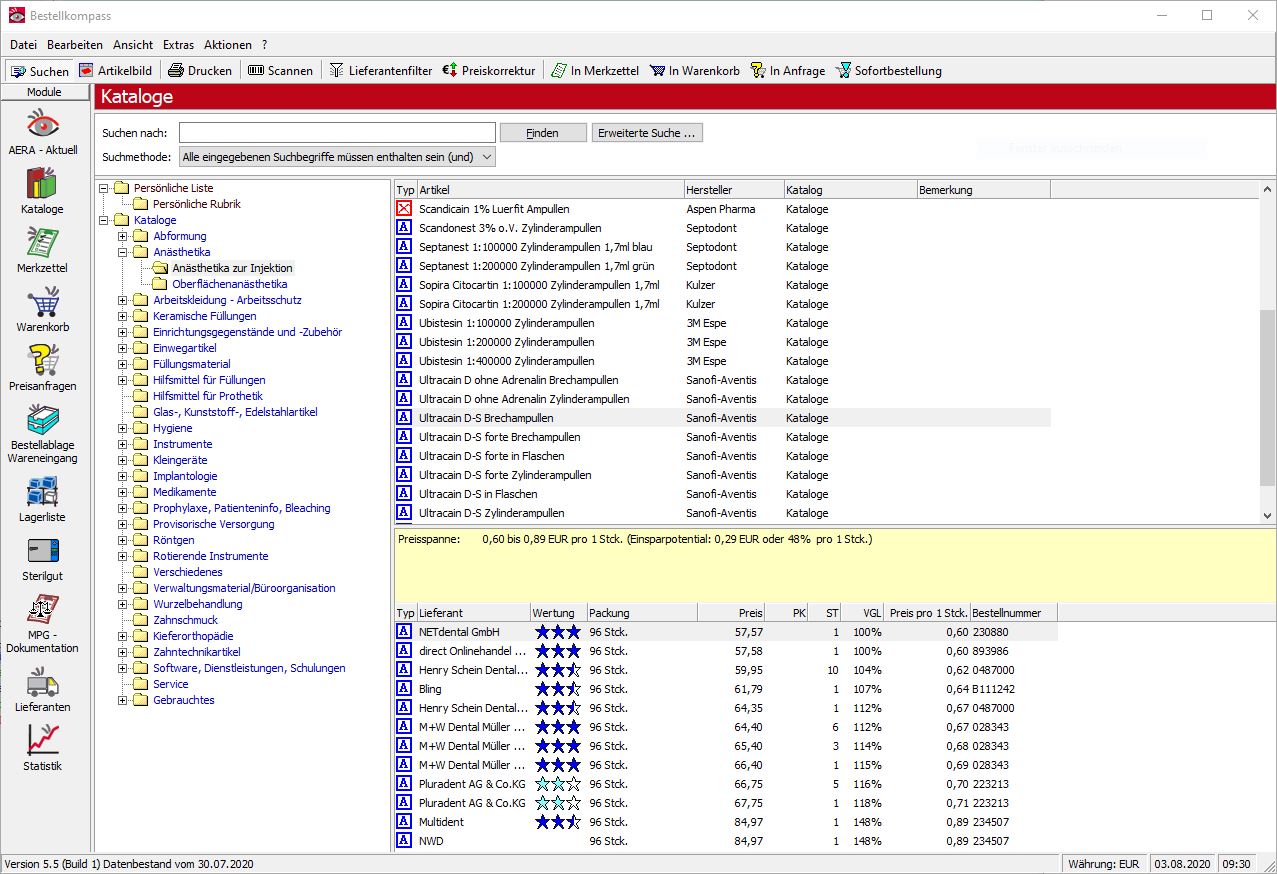This screenshot has height=874, width=1277.
Task: Select Septanest 1:100000 Zylinderampullen 1,7ml blau
Action: pyautogui.click(x=535, y=247)
